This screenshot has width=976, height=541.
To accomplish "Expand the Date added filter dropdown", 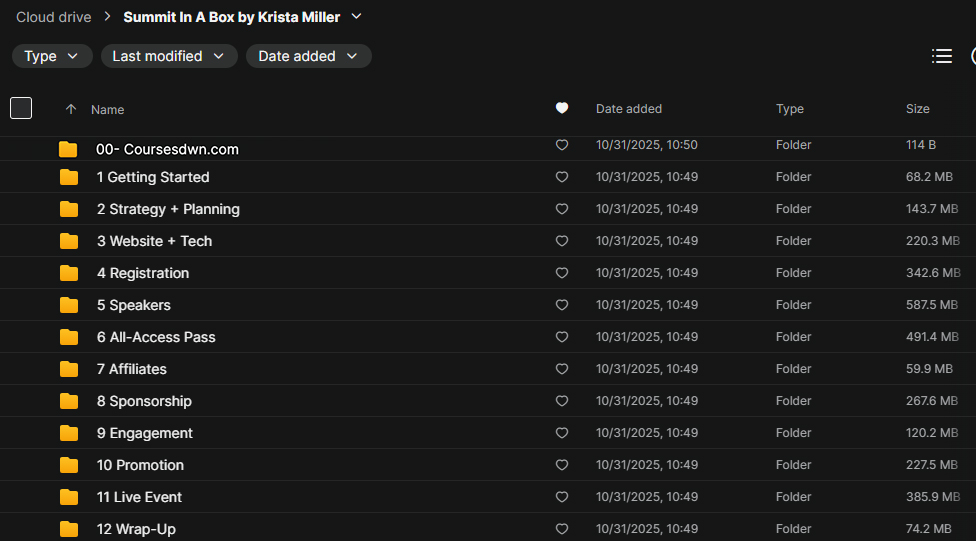I will click(308, 56).
